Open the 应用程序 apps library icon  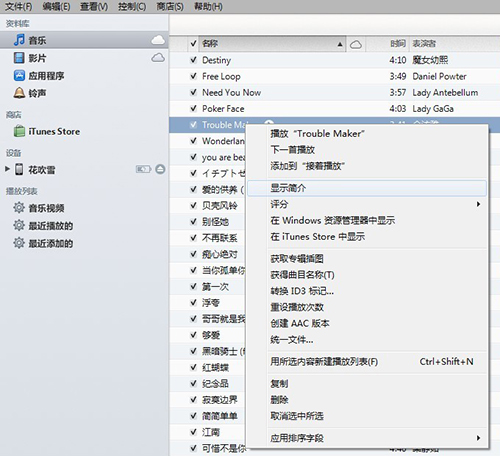click(x=19, y=75)
